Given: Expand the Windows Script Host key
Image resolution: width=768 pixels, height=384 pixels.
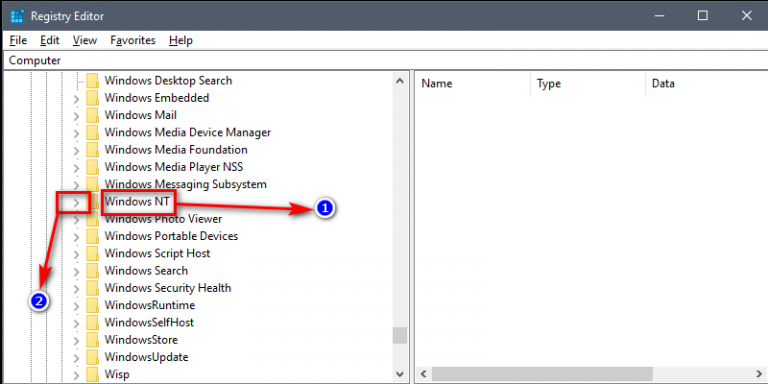Looking at the screenshot, I should click(76, 254).
